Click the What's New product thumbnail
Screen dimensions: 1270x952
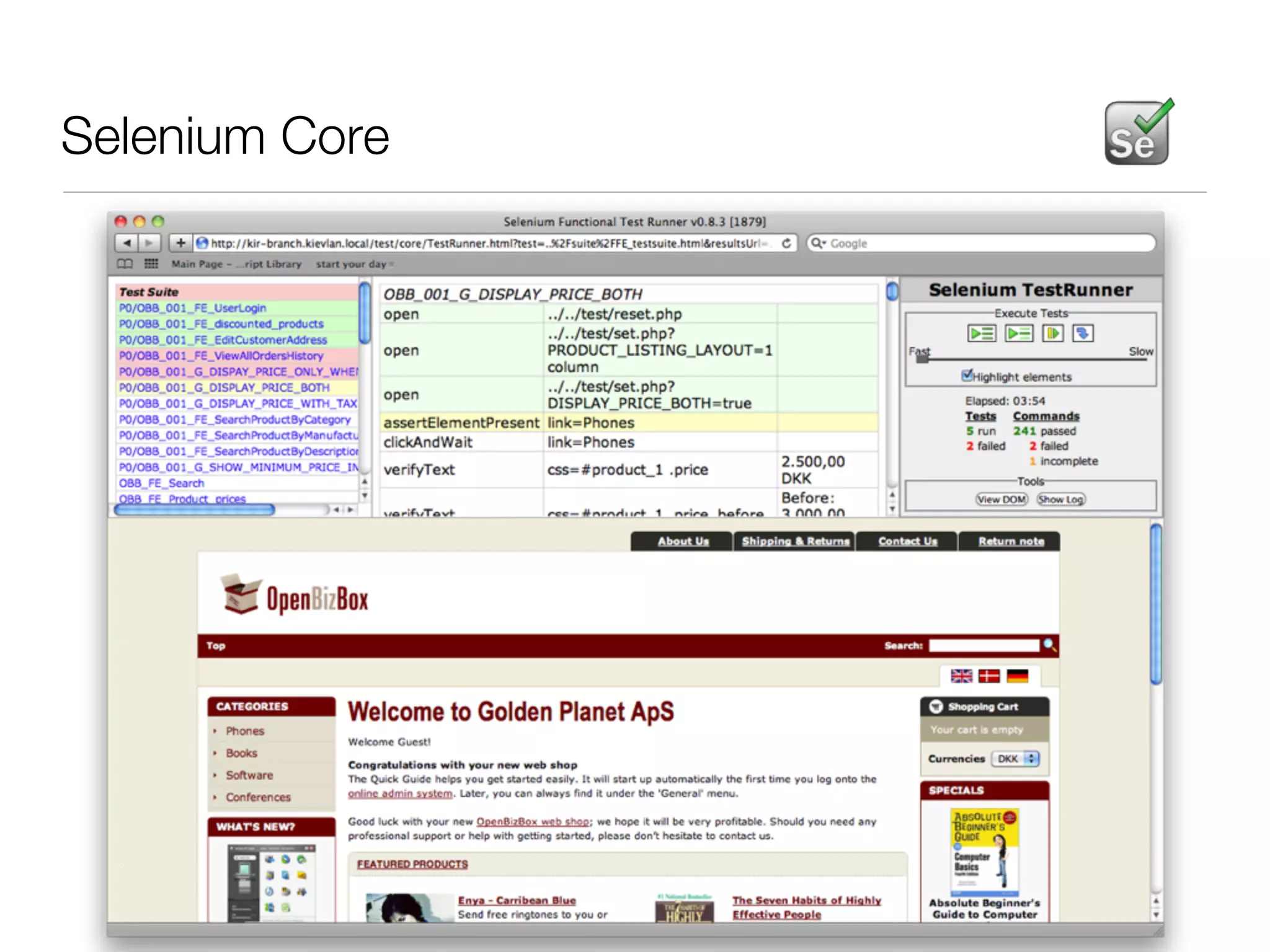tap(272, 883)
